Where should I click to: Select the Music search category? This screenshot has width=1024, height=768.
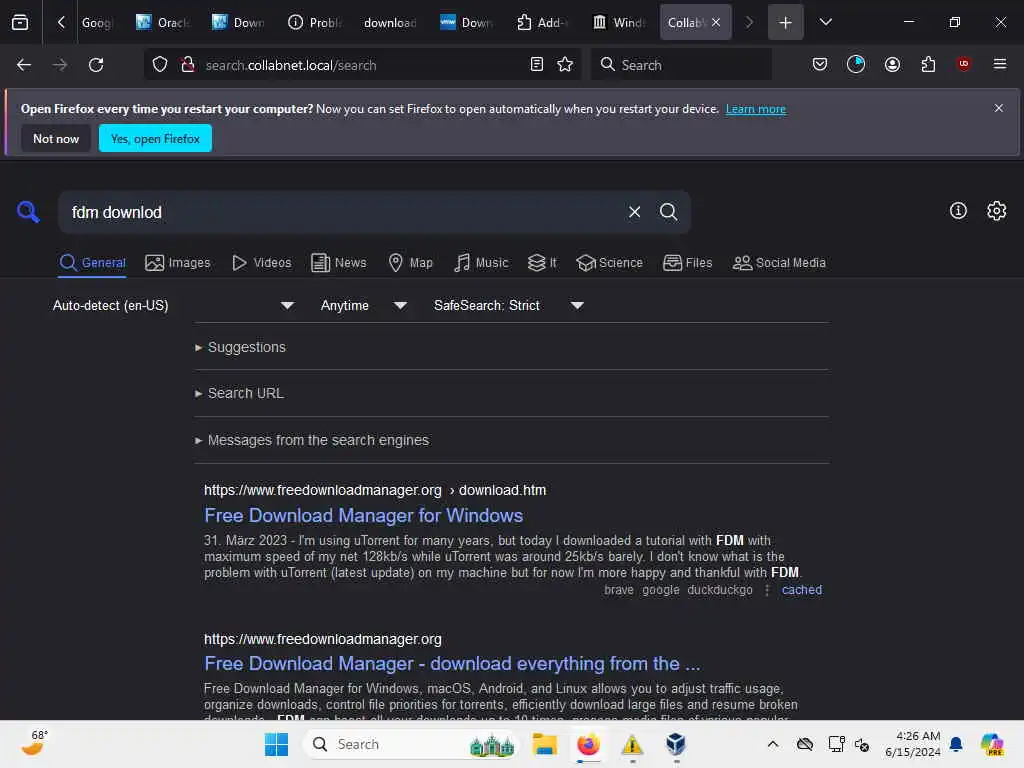pos(481,263)
